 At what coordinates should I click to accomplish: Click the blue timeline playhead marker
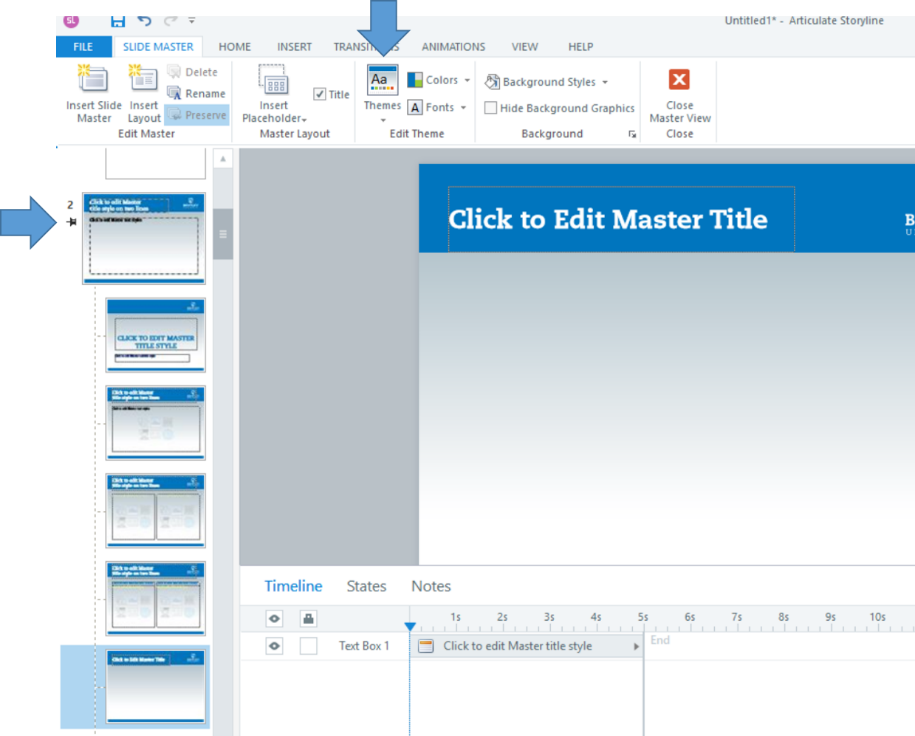409,627
